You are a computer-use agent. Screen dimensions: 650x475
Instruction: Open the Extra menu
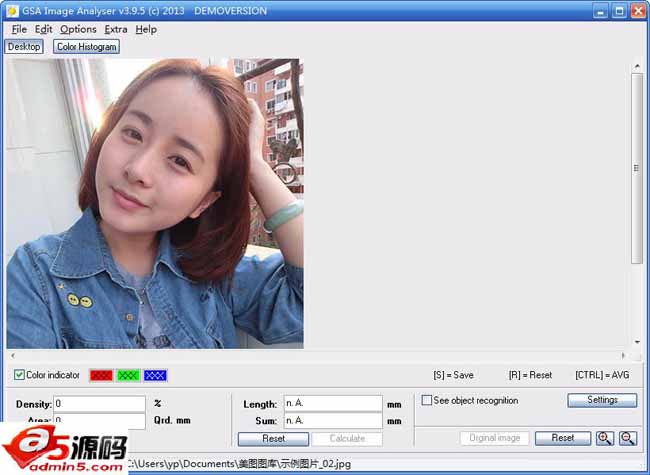[116, 29]
